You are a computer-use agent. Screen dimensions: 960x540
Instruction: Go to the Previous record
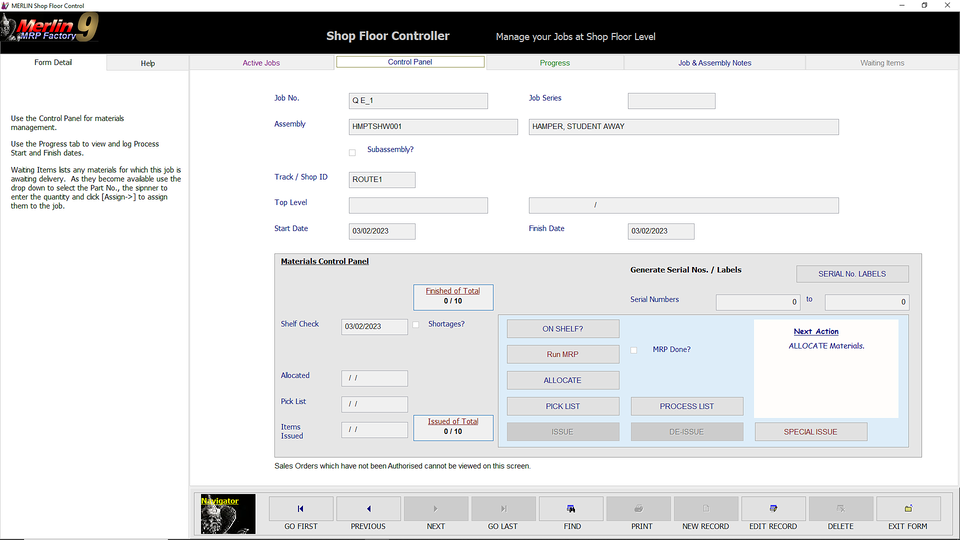click(368, 508)
